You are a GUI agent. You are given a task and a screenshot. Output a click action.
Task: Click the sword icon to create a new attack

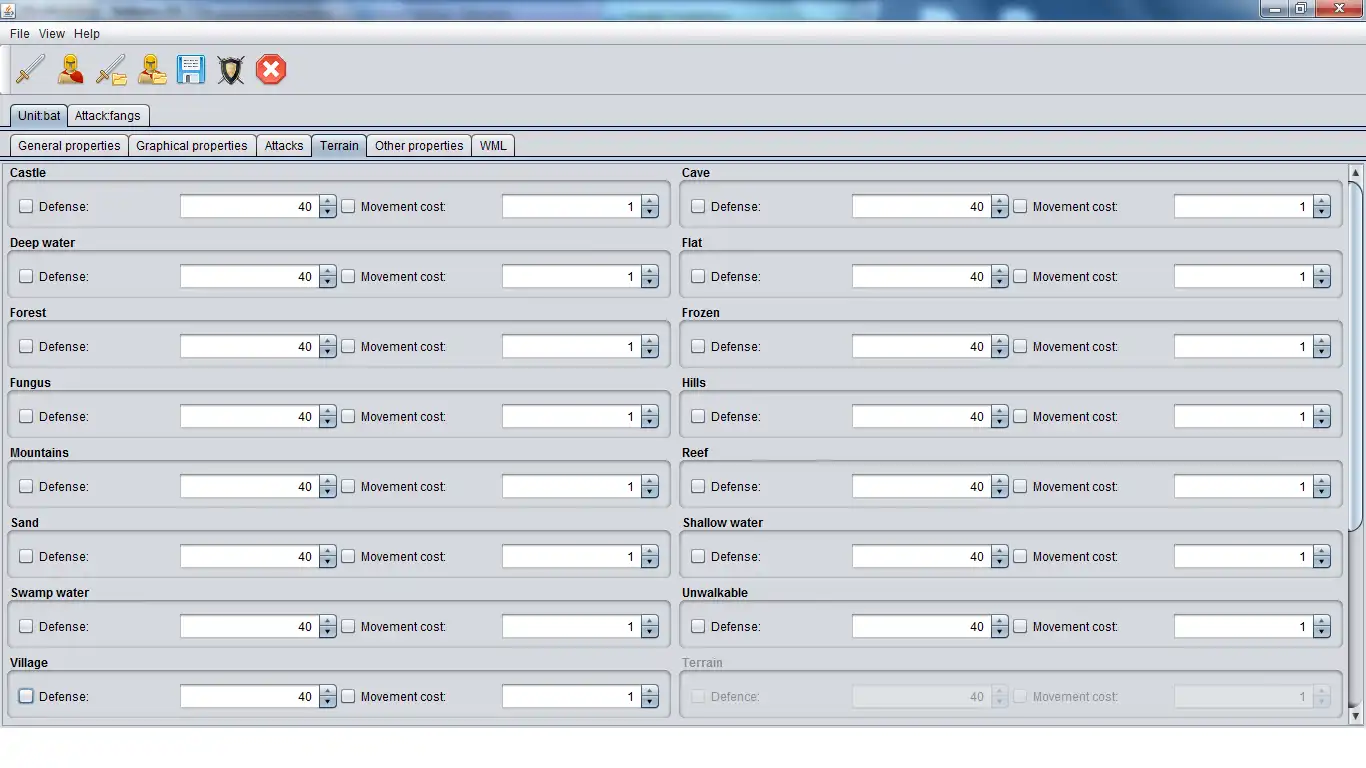[31, 69]
